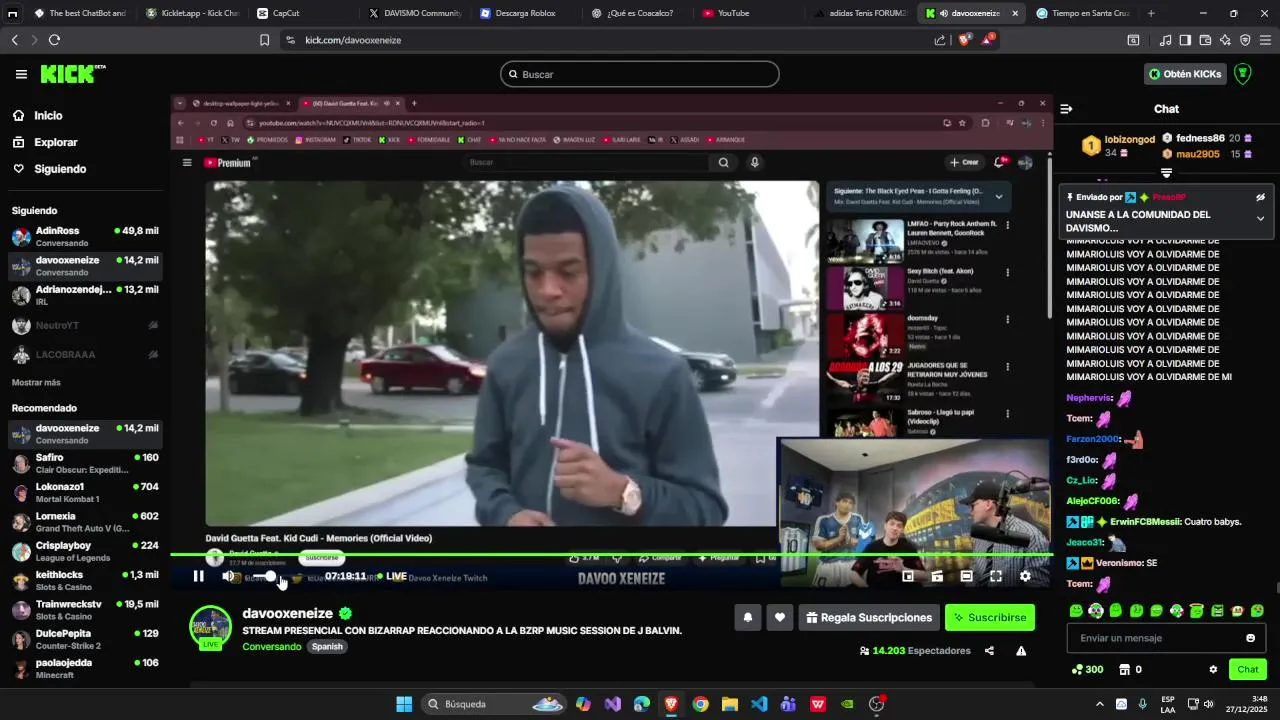Image resolution: width=1280 pixels, height=720 pixels.
Task: Reload the Kick page
Action: point(54,40)
